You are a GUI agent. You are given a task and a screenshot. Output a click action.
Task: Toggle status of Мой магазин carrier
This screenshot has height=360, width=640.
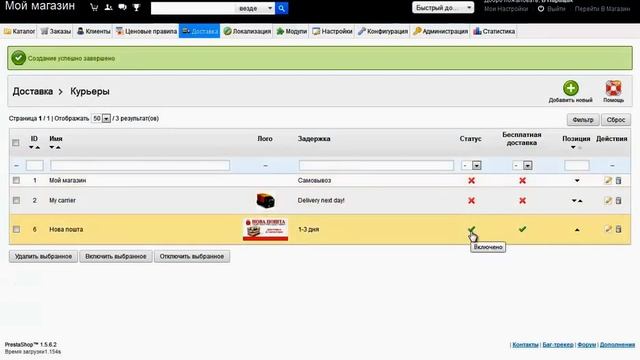click(x=471, y=180)
